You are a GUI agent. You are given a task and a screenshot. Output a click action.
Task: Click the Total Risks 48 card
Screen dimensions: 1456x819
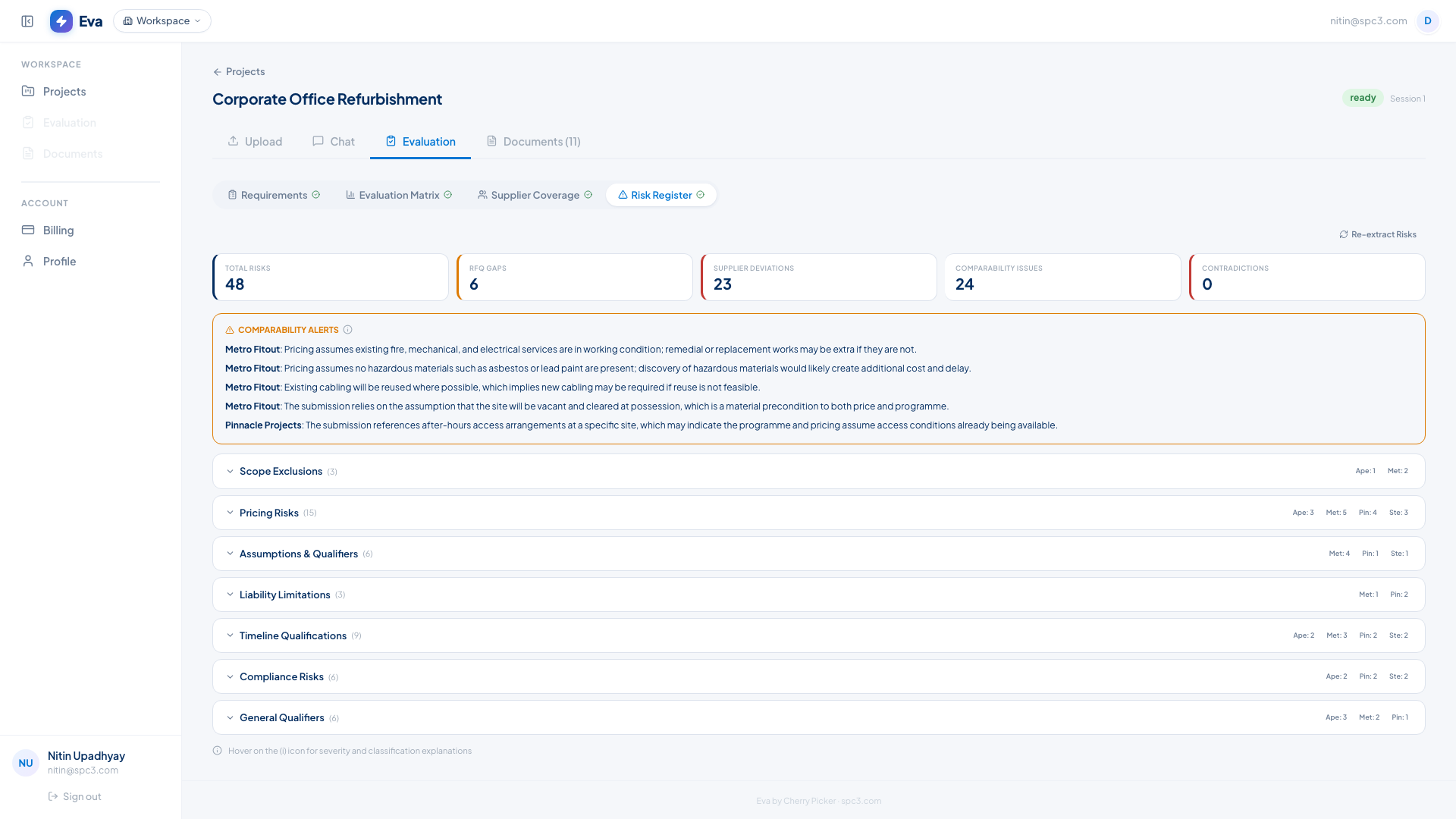[331, 278]
